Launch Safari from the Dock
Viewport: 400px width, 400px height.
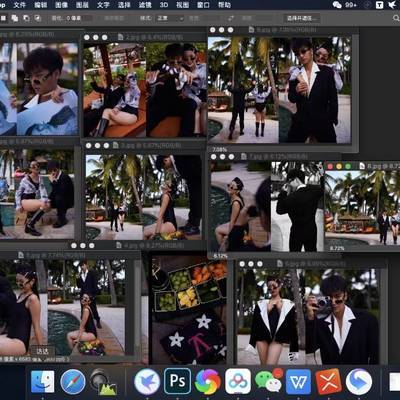click(73, 382)
